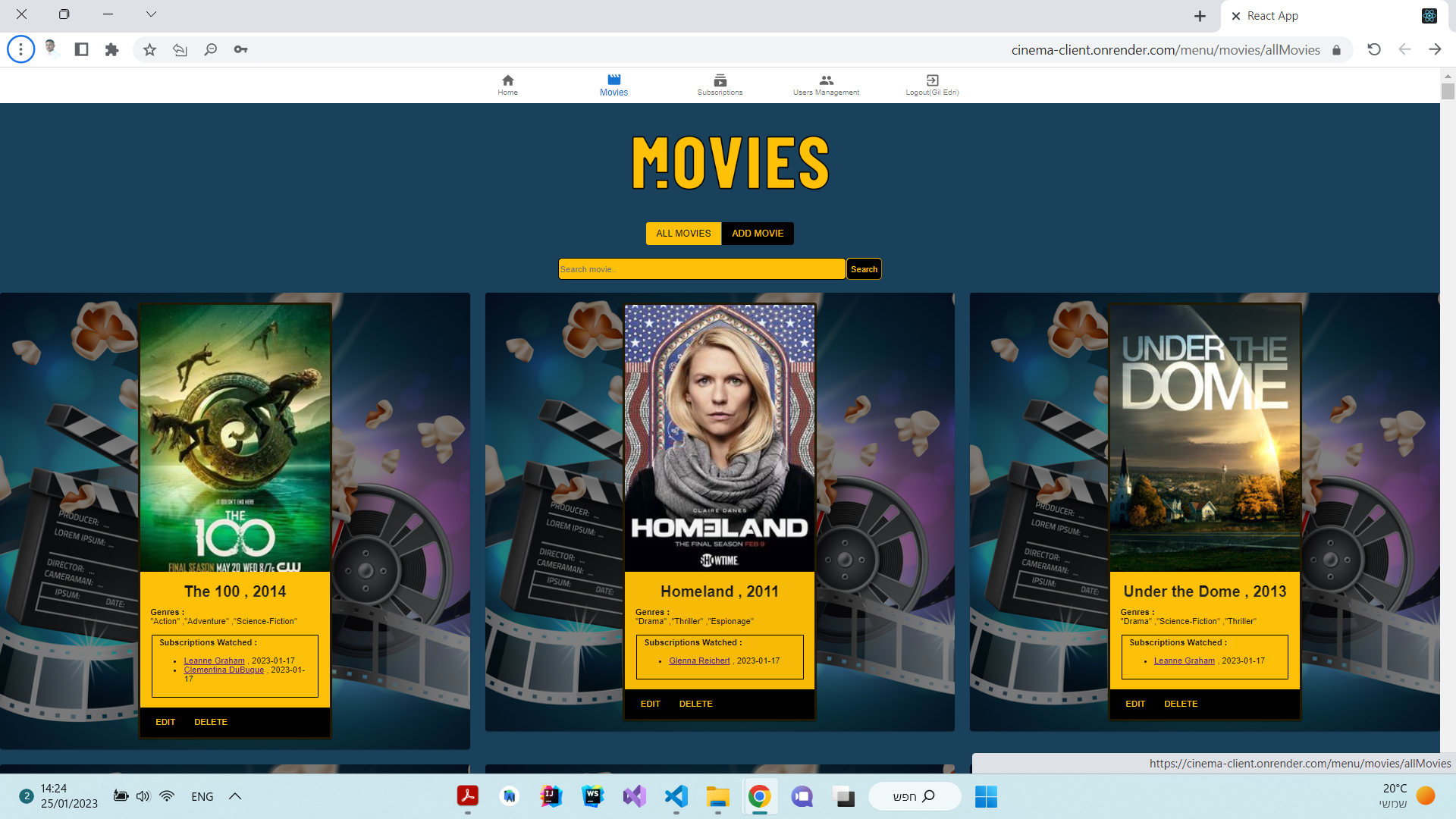Screen dimensions: 1456x819
Task: Open the Windows Start menu
Action: (985, 796)
